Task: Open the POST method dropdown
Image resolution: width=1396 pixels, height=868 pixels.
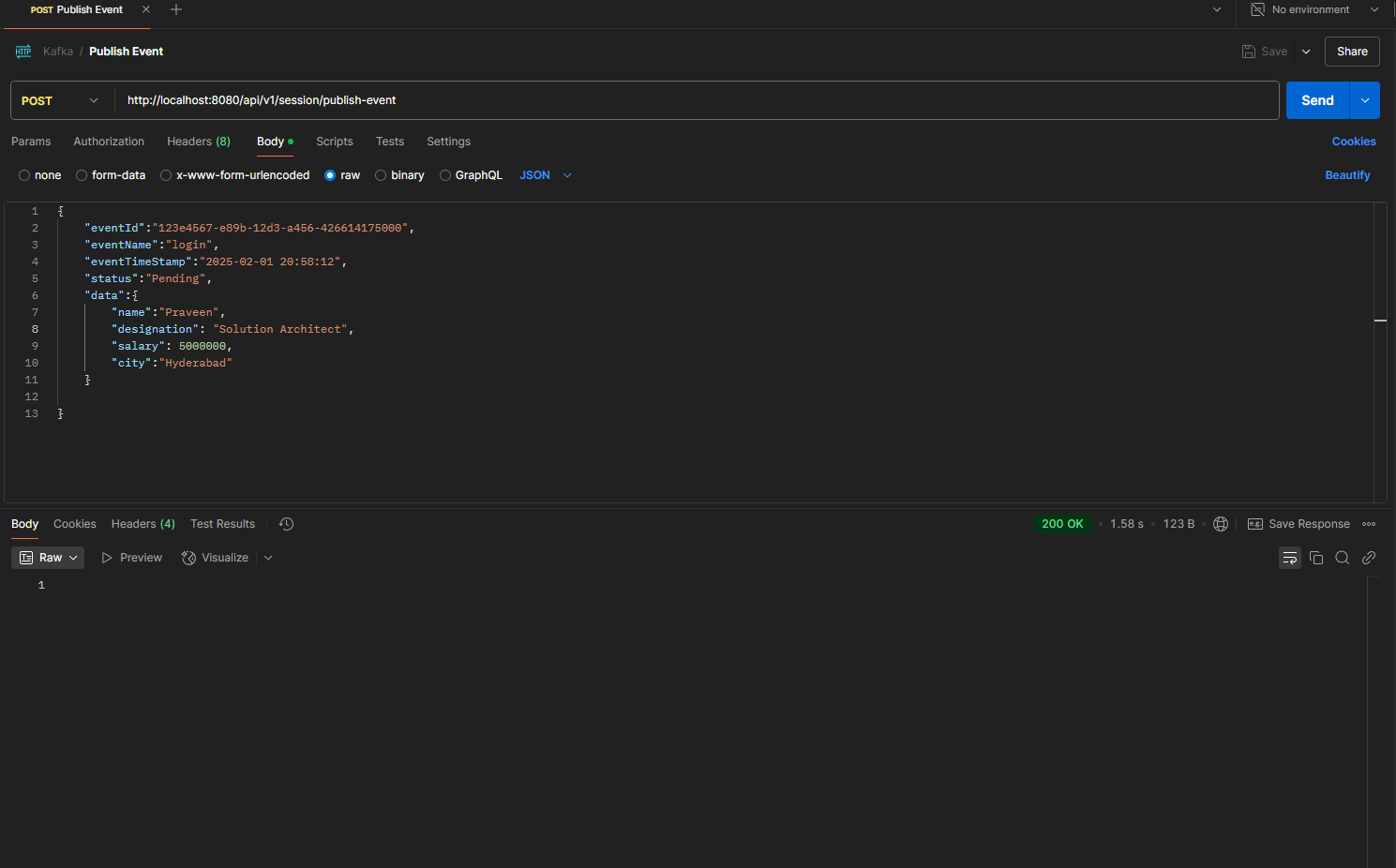Action: pyautogui.click(x=60, y=100)
